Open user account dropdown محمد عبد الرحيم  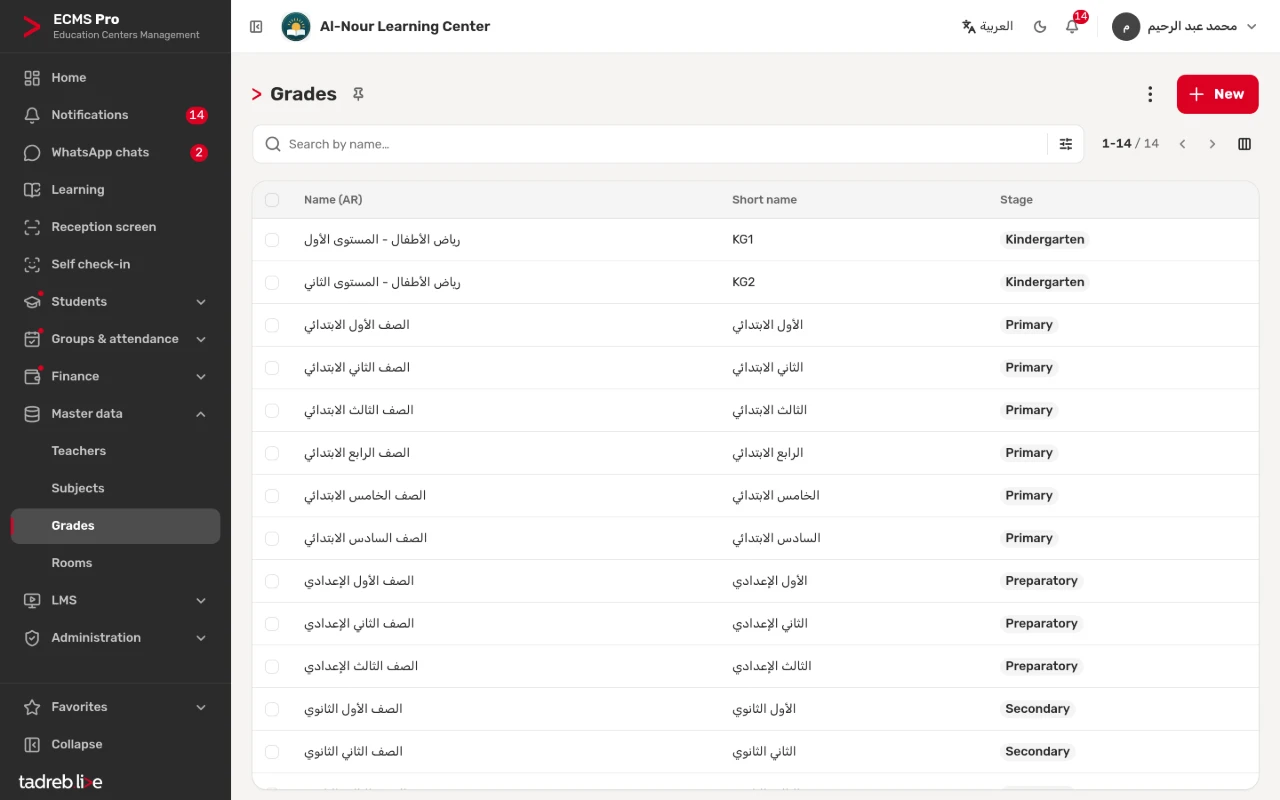(1185, 27)
